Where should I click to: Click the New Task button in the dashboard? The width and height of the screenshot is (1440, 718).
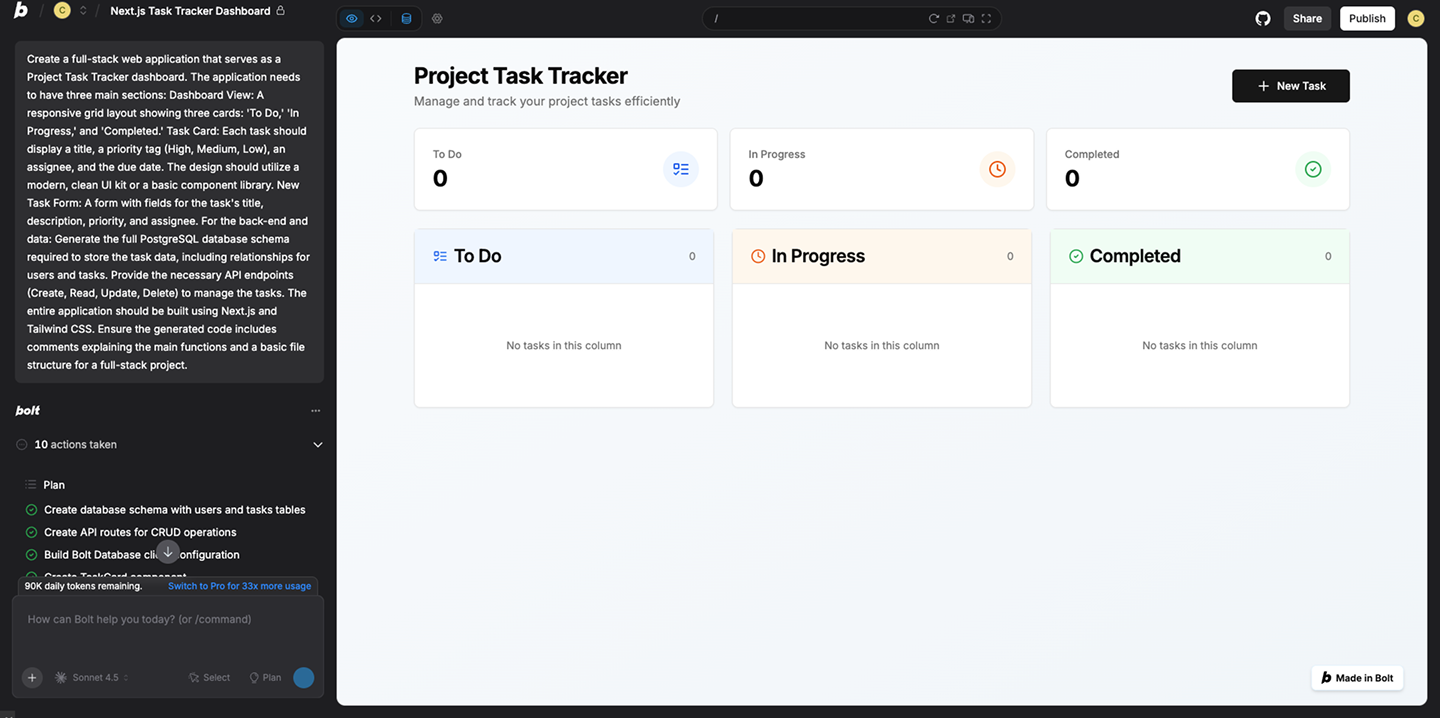click(1290, 86)
